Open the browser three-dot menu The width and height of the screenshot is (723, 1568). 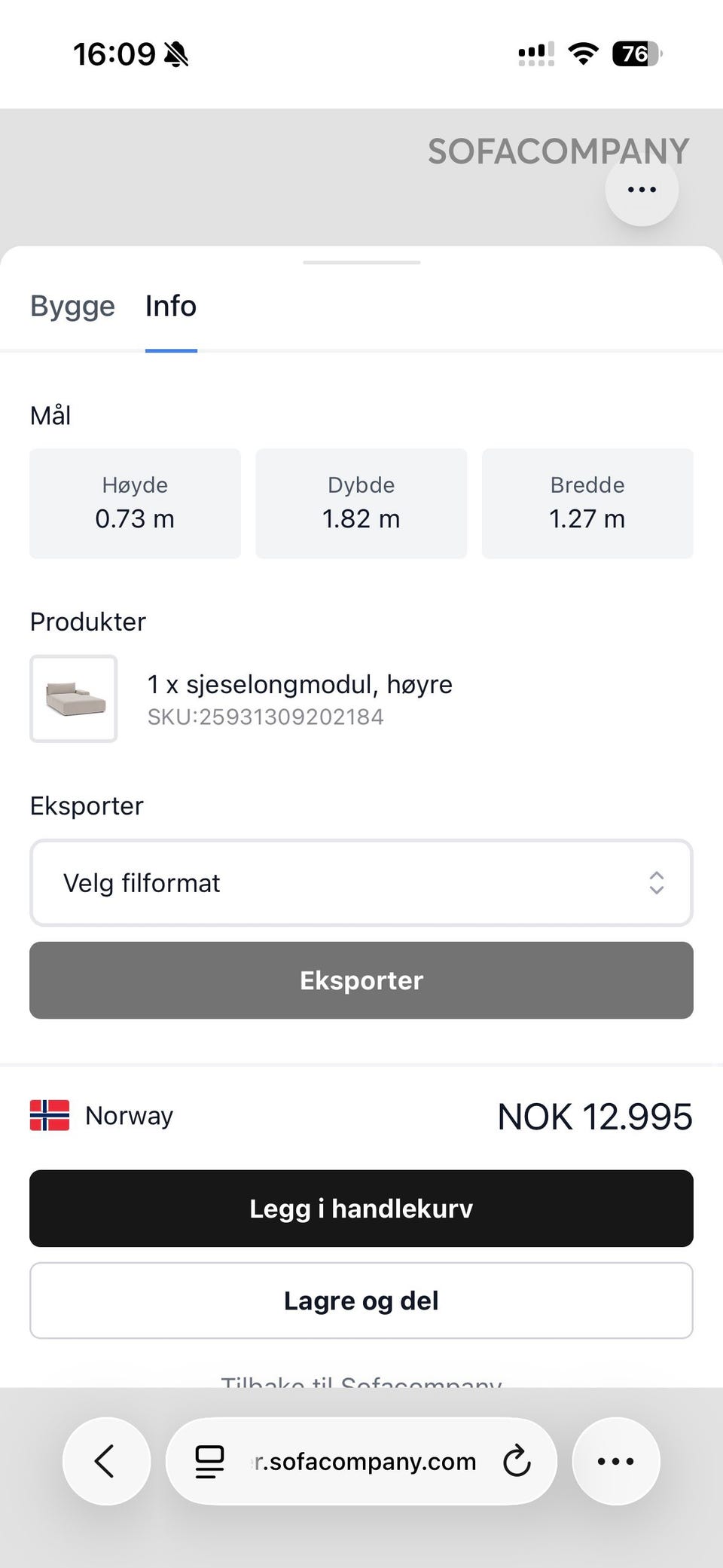tap(615, 1461)
